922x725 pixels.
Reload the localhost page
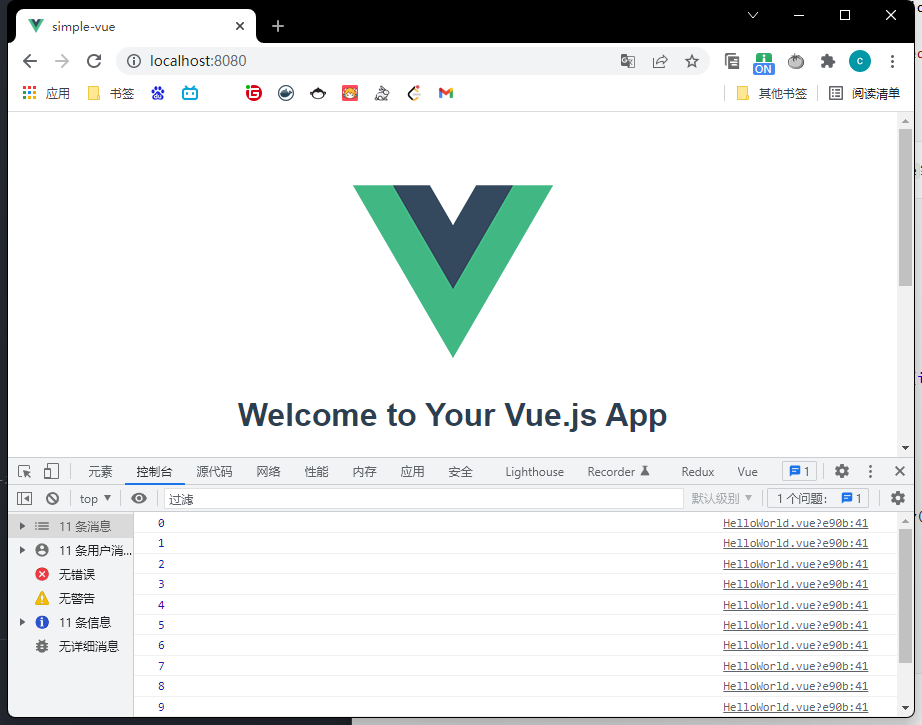pyautogui.click(x=94, y=61)
